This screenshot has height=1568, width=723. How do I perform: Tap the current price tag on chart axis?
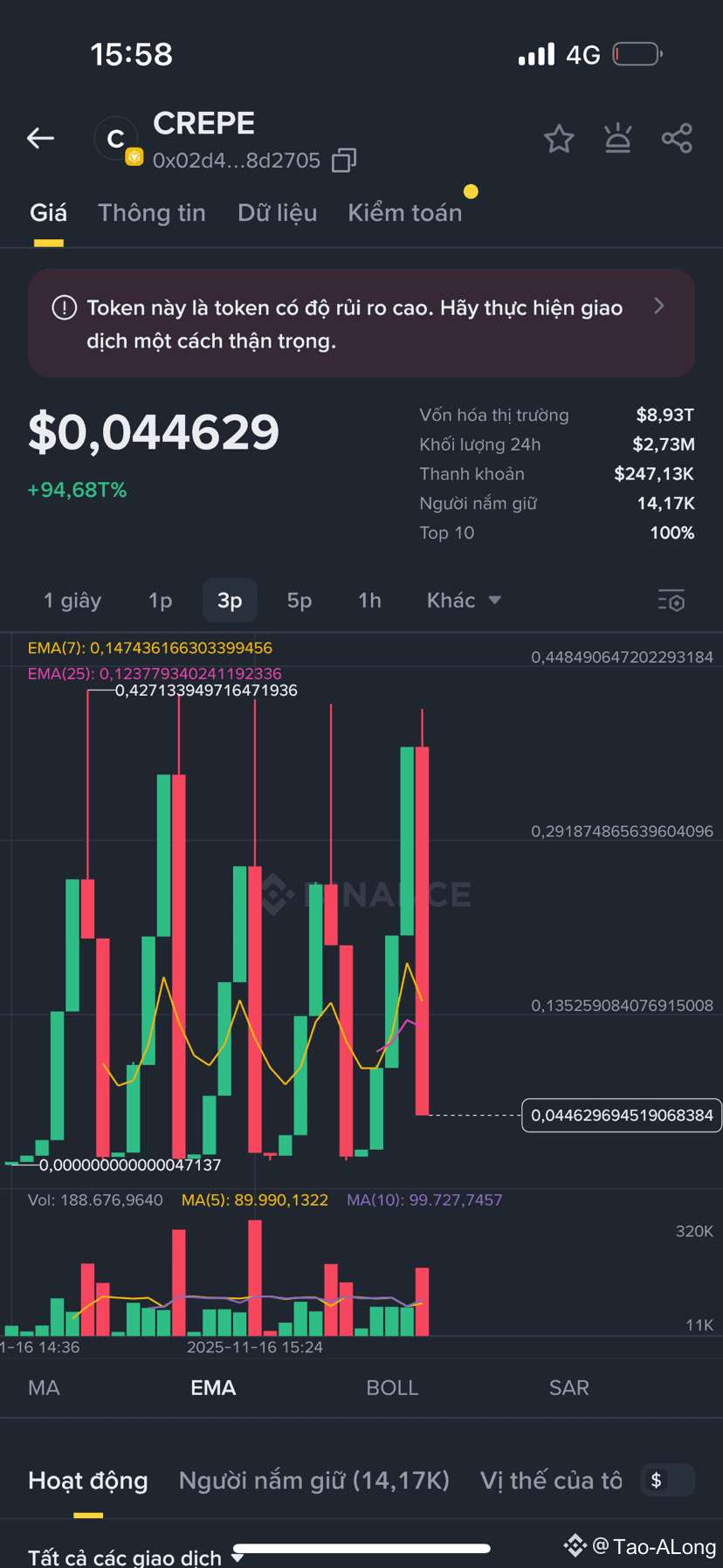tap(622, 1115)
